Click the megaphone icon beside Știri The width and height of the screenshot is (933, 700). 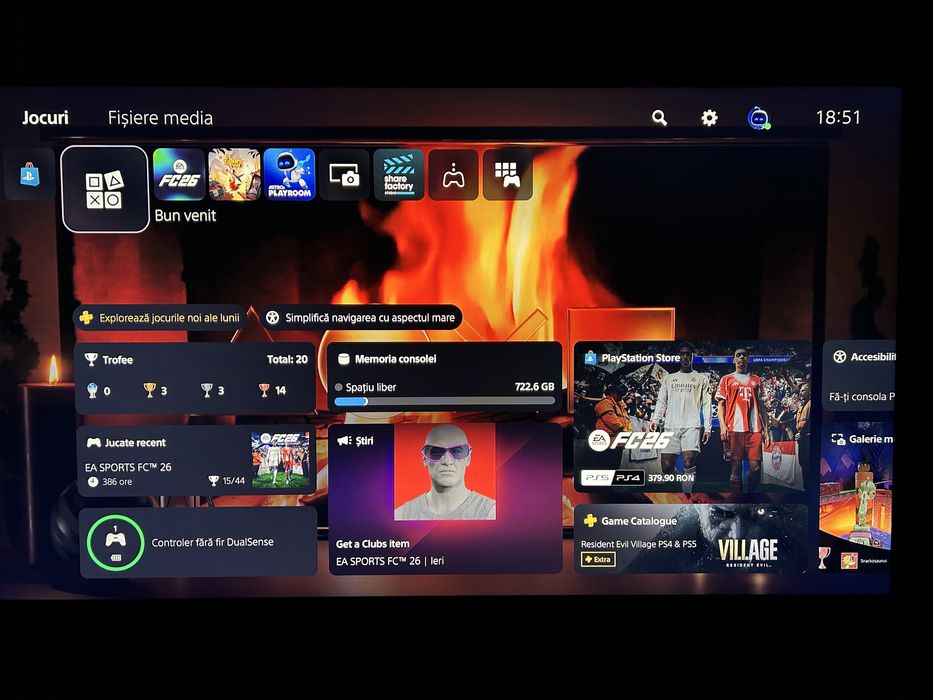click(x=344, y=440)
